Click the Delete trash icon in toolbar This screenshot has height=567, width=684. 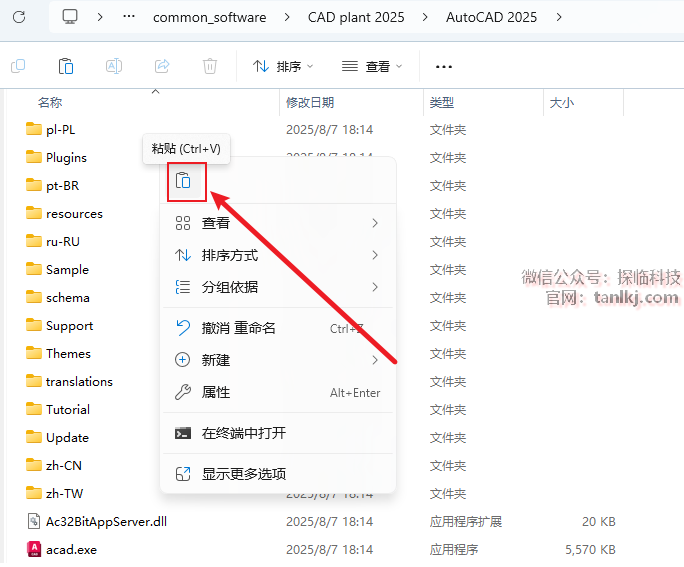(x=210, y=66)
